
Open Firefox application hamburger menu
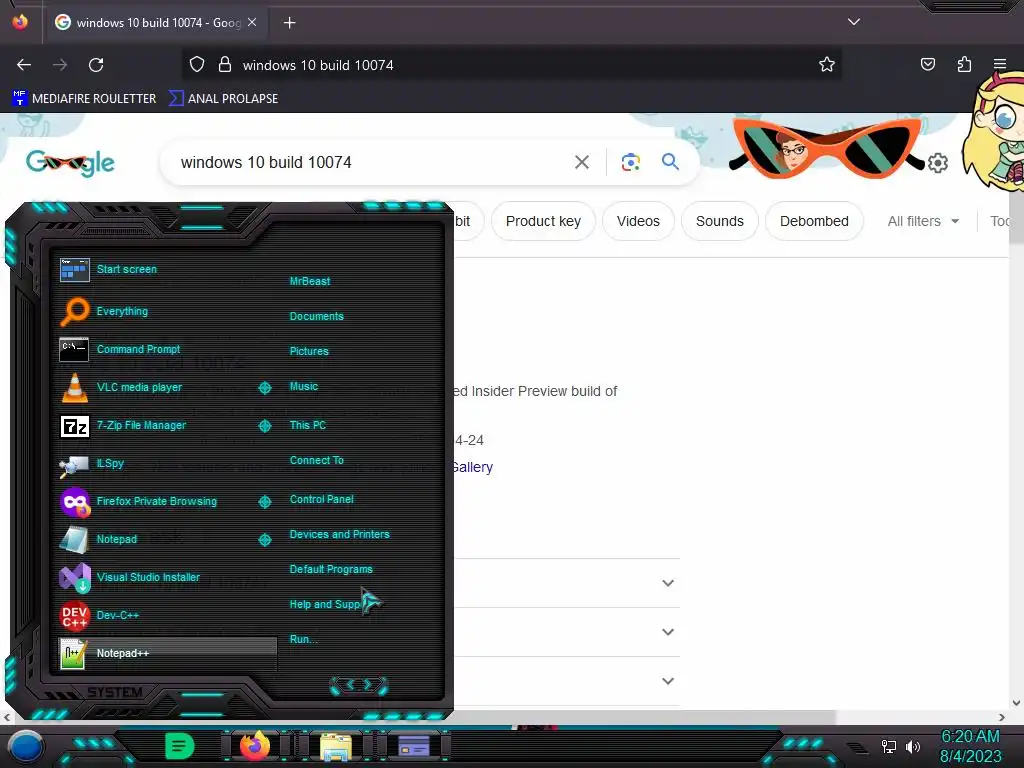pyautogui.click(x=1000, y=65)
